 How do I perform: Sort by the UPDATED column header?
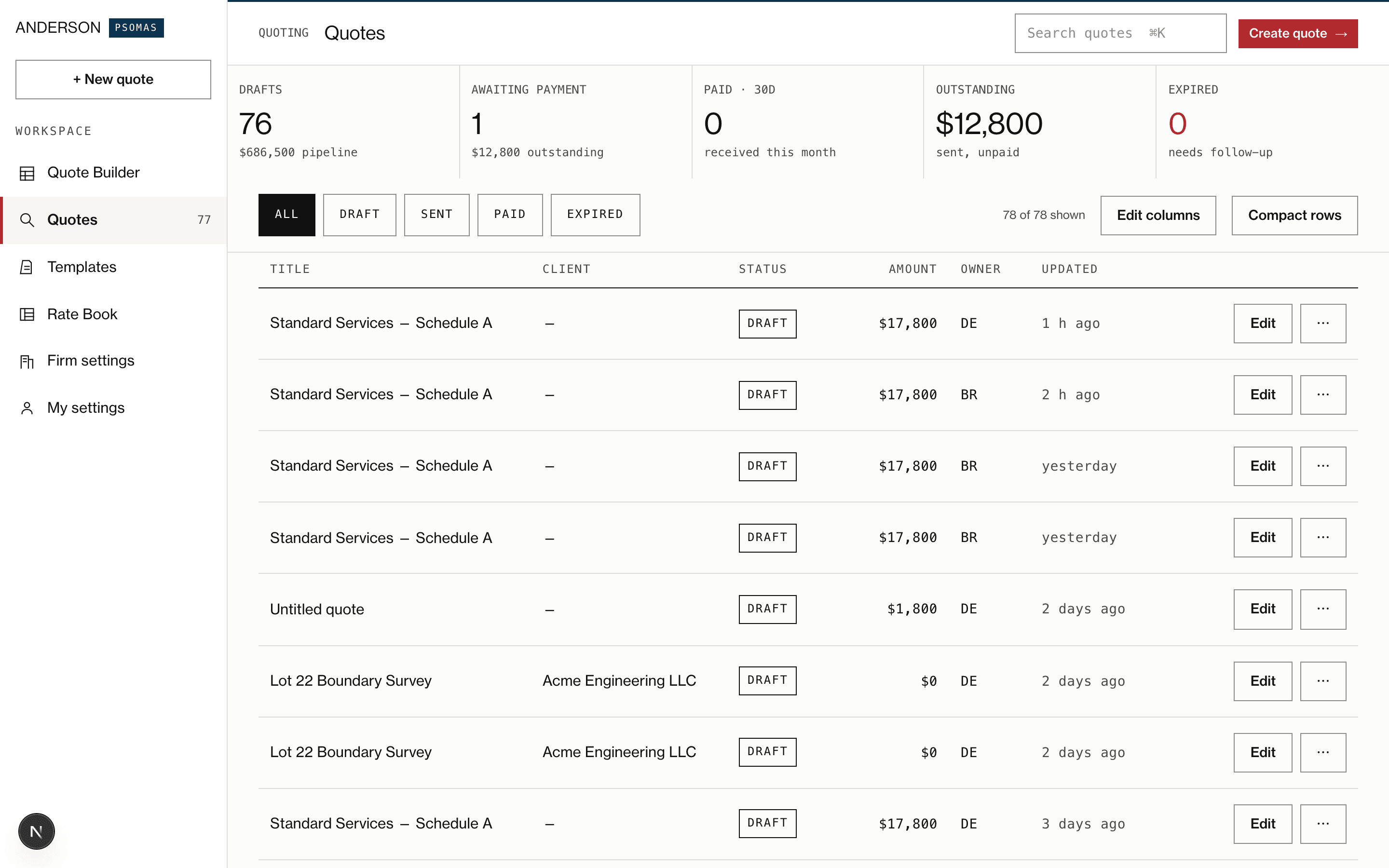click(1069, 269)
